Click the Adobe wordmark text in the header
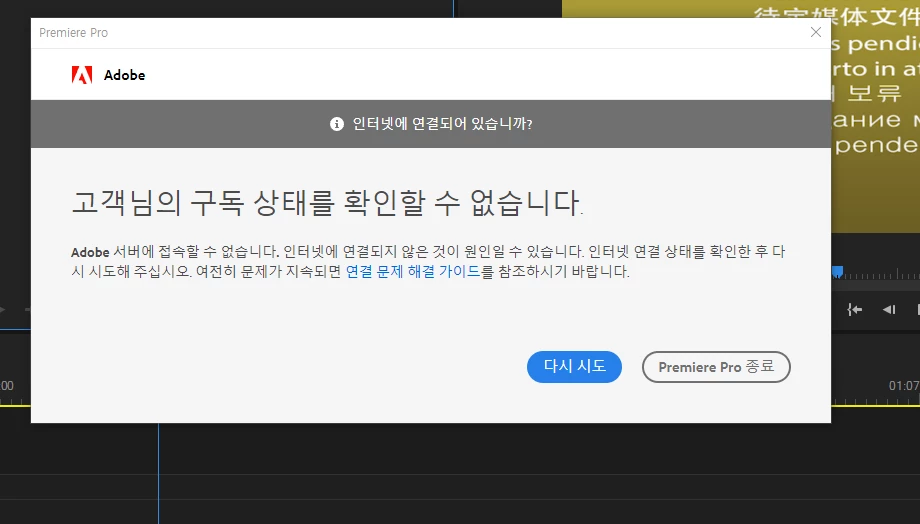 coord(124,75)
